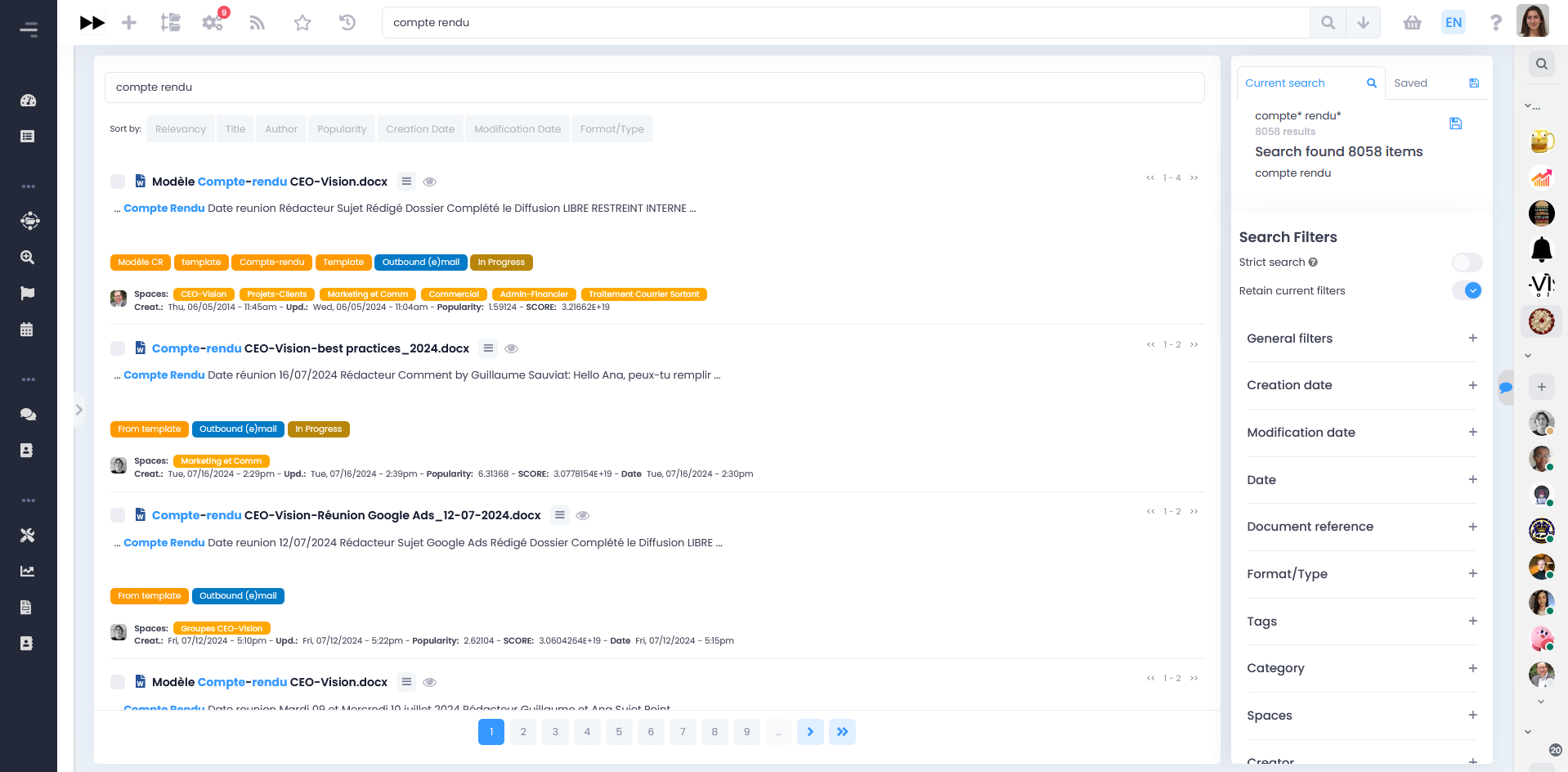Open the folder tree navigation icon
This screenshot has width=1568, height=772.
pos(170,22)
